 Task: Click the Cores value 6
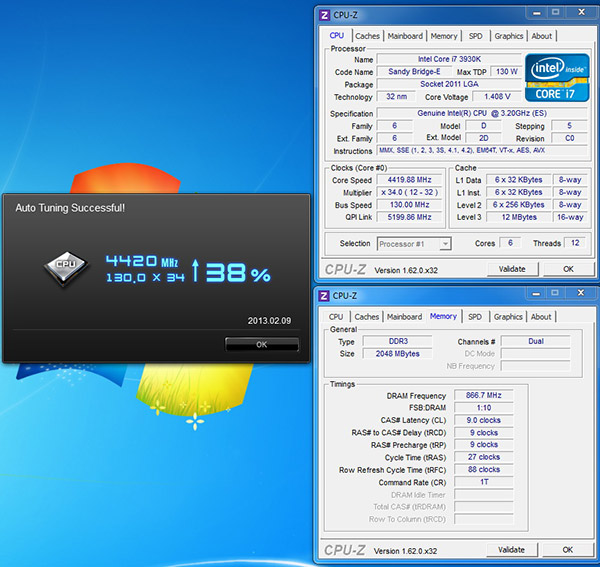510,243
